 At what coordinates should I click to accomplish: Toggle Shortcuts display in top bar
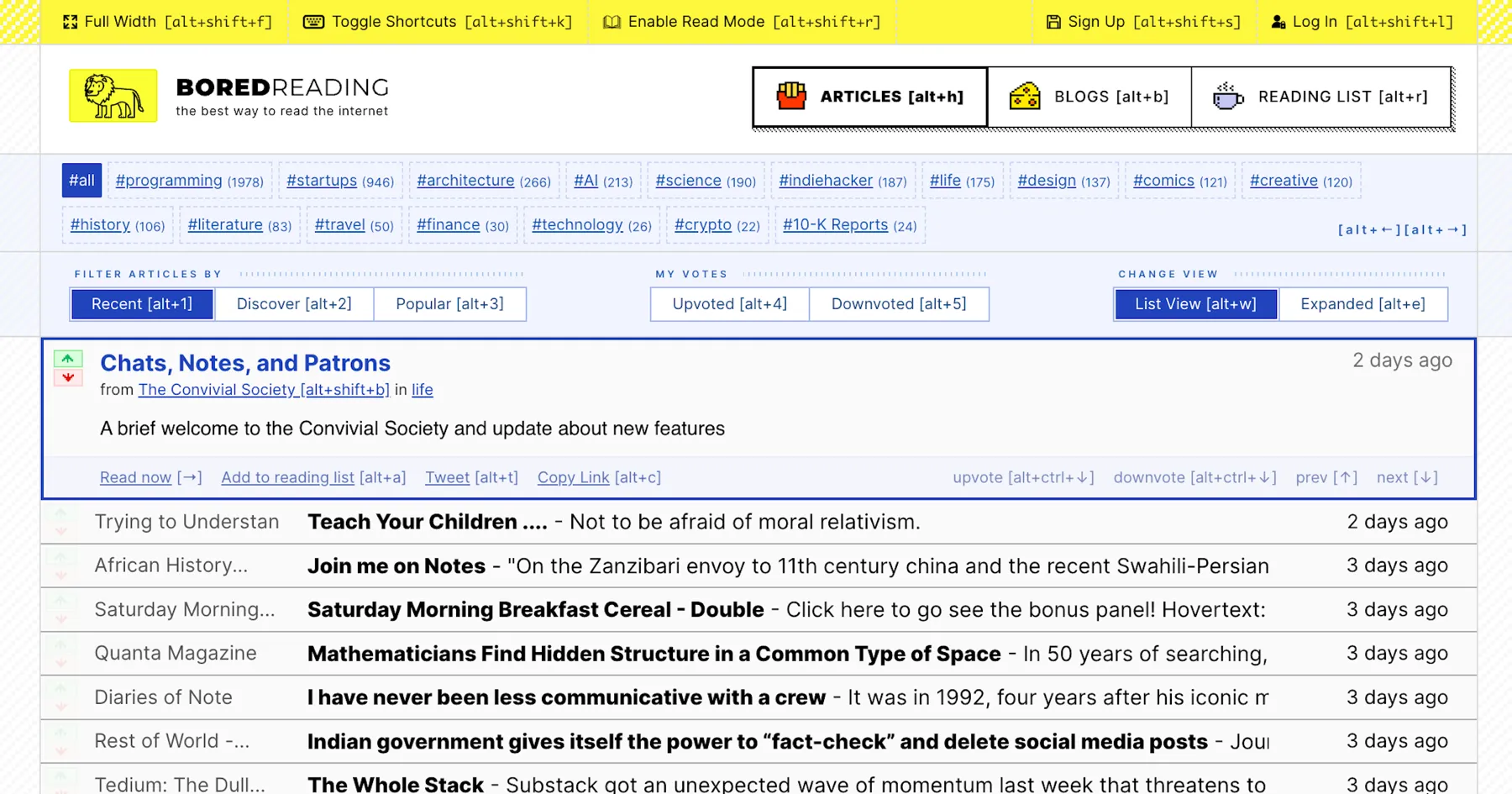coord(438,22)
